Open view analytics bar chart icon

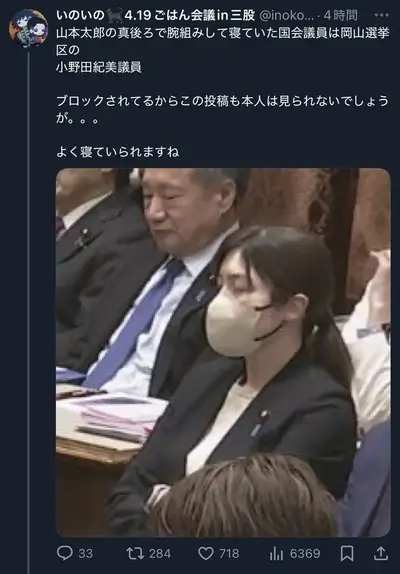click(x=276, y=554)
